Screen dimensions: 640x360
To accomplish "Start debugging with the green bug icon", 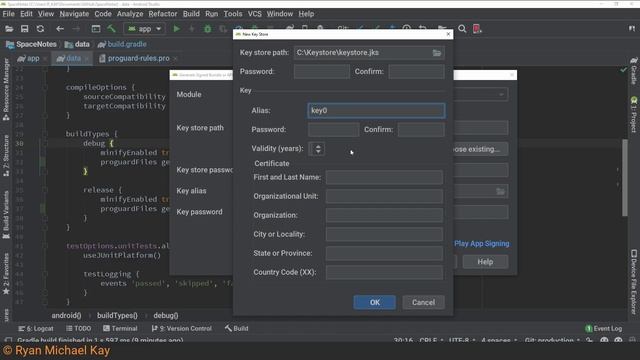I will click(208, 29).
